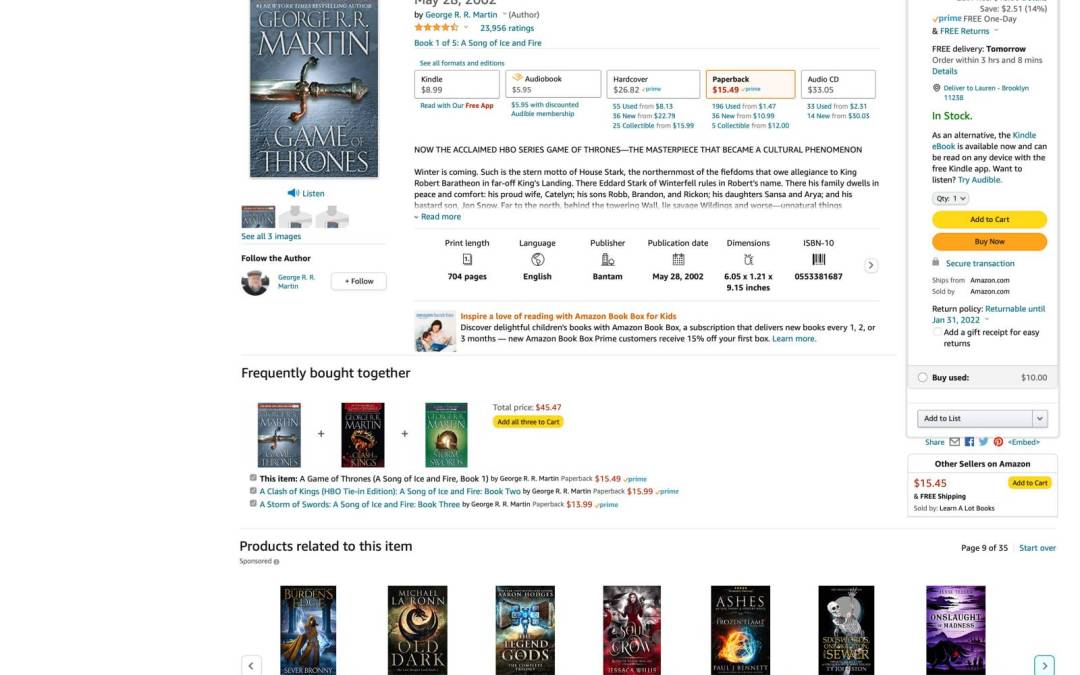The image size is (1080, 675).
Task: Share via the email envelope icon
Action: pos(954,442)
